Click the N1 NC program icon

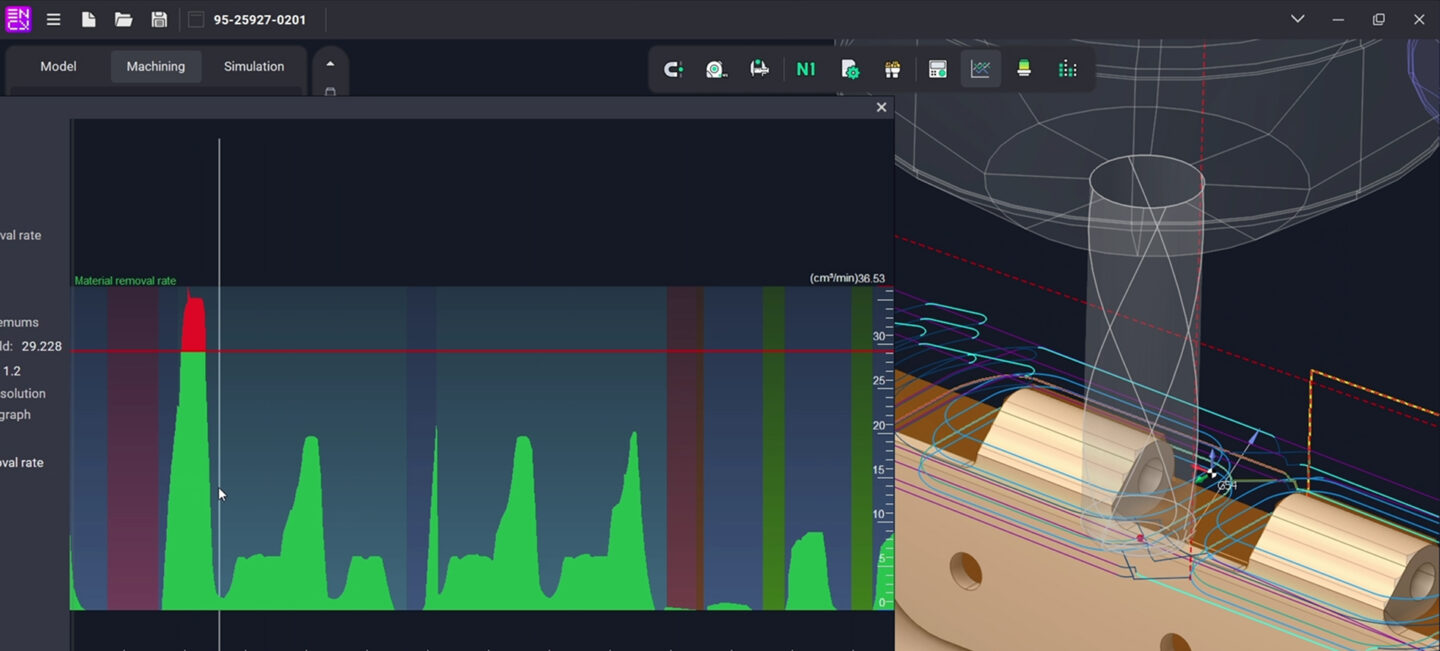[x=805, y=69]
